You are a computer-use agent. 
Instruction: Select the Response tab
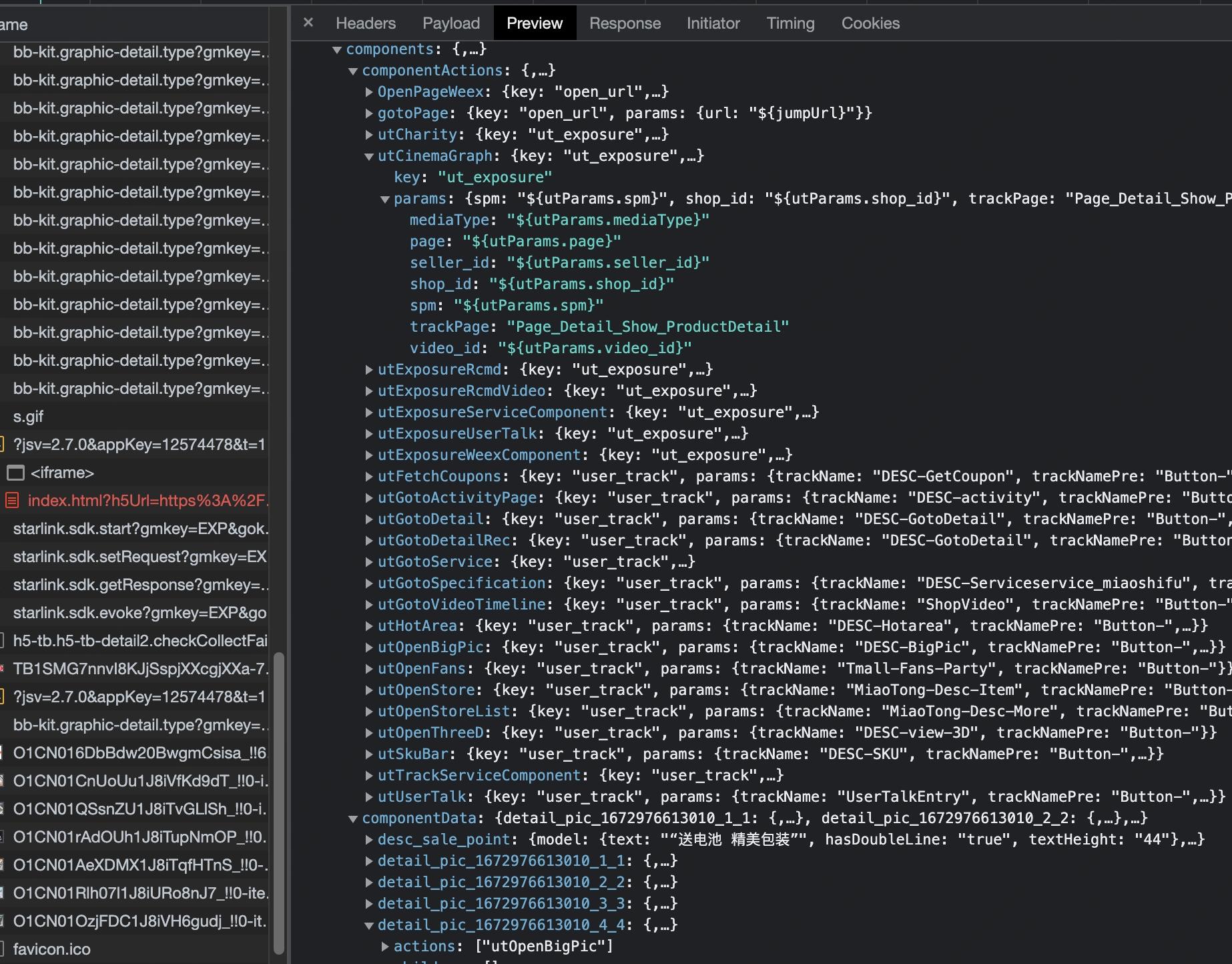(624, 23)
